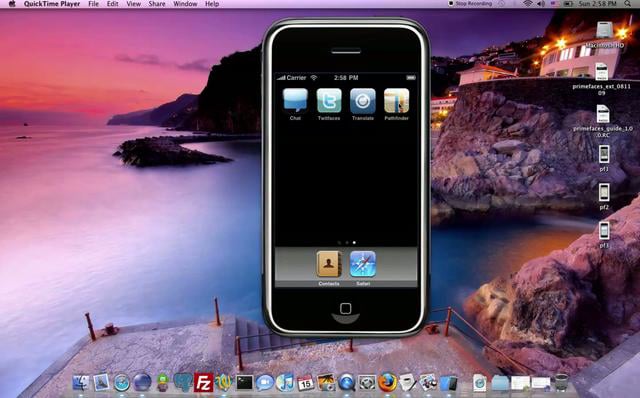Viewport: 640px width, 398px height.
Task: Open the Share menu
Action: (x=157, y=4)
